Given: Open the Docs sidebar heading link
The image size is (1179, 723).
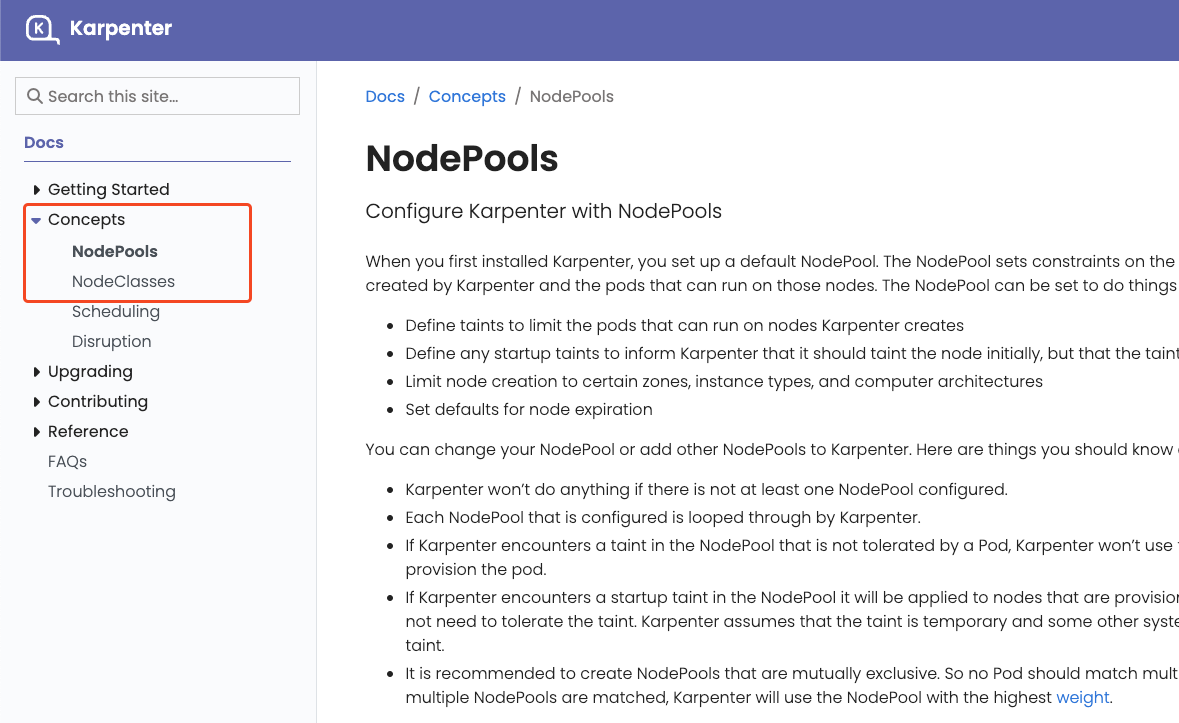Looking at the screenshot, I should click(44, 143).
